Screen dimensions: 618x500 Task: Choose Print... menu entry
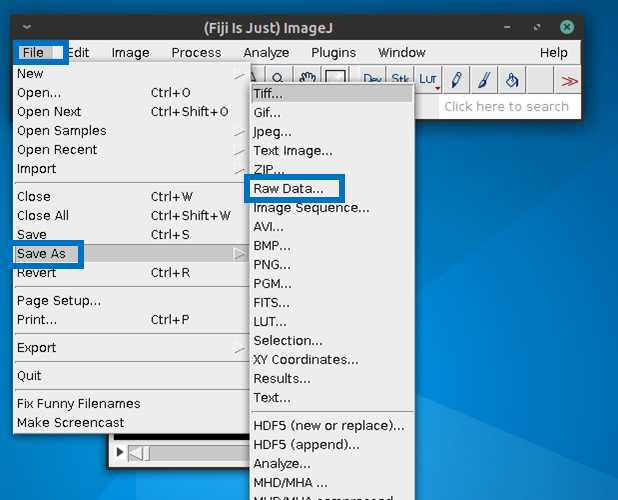coord(131,319)
